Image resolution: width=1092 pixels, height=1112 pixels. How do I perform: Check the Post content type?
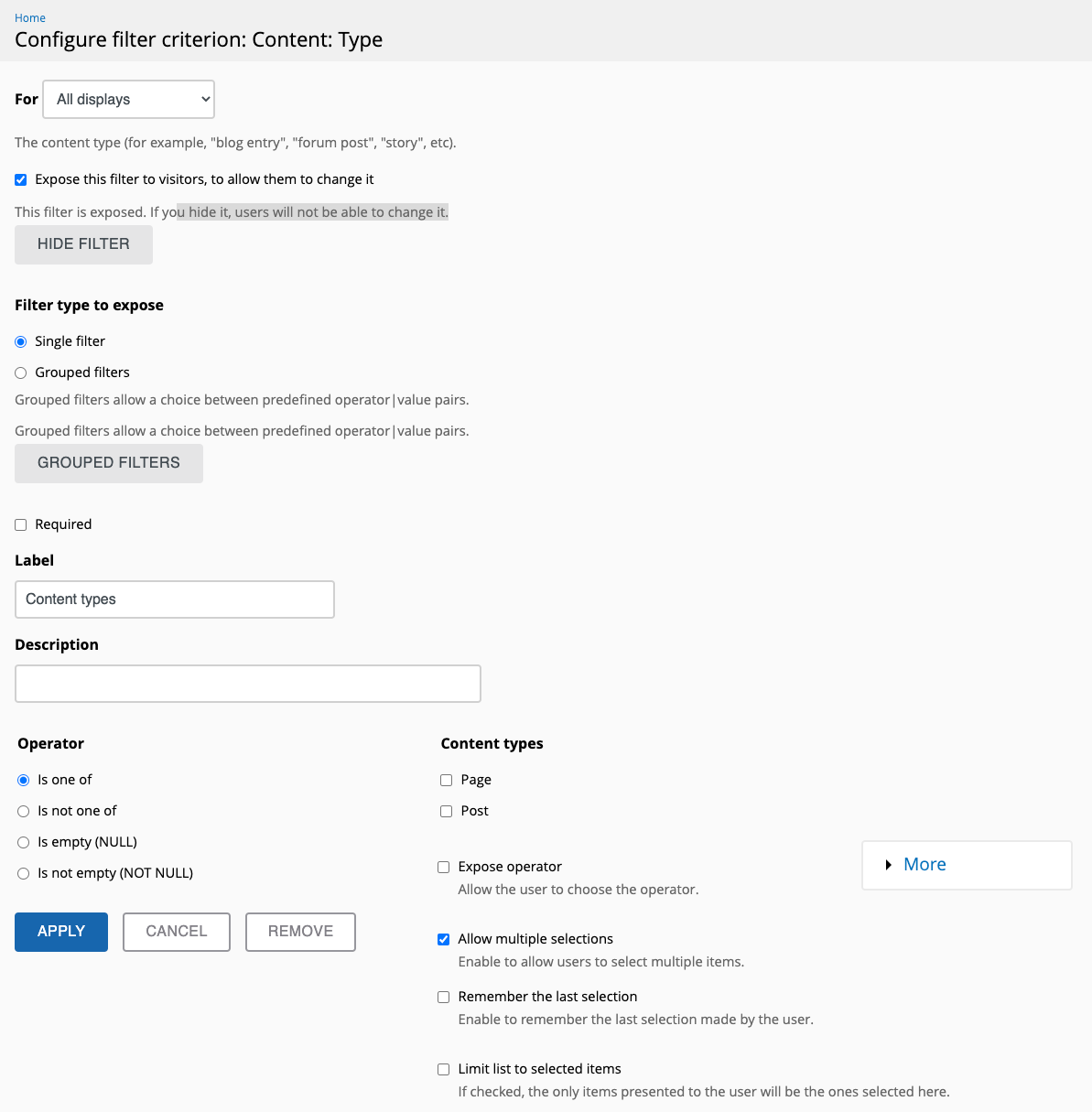pyautogui.click(x=447, y=811)
